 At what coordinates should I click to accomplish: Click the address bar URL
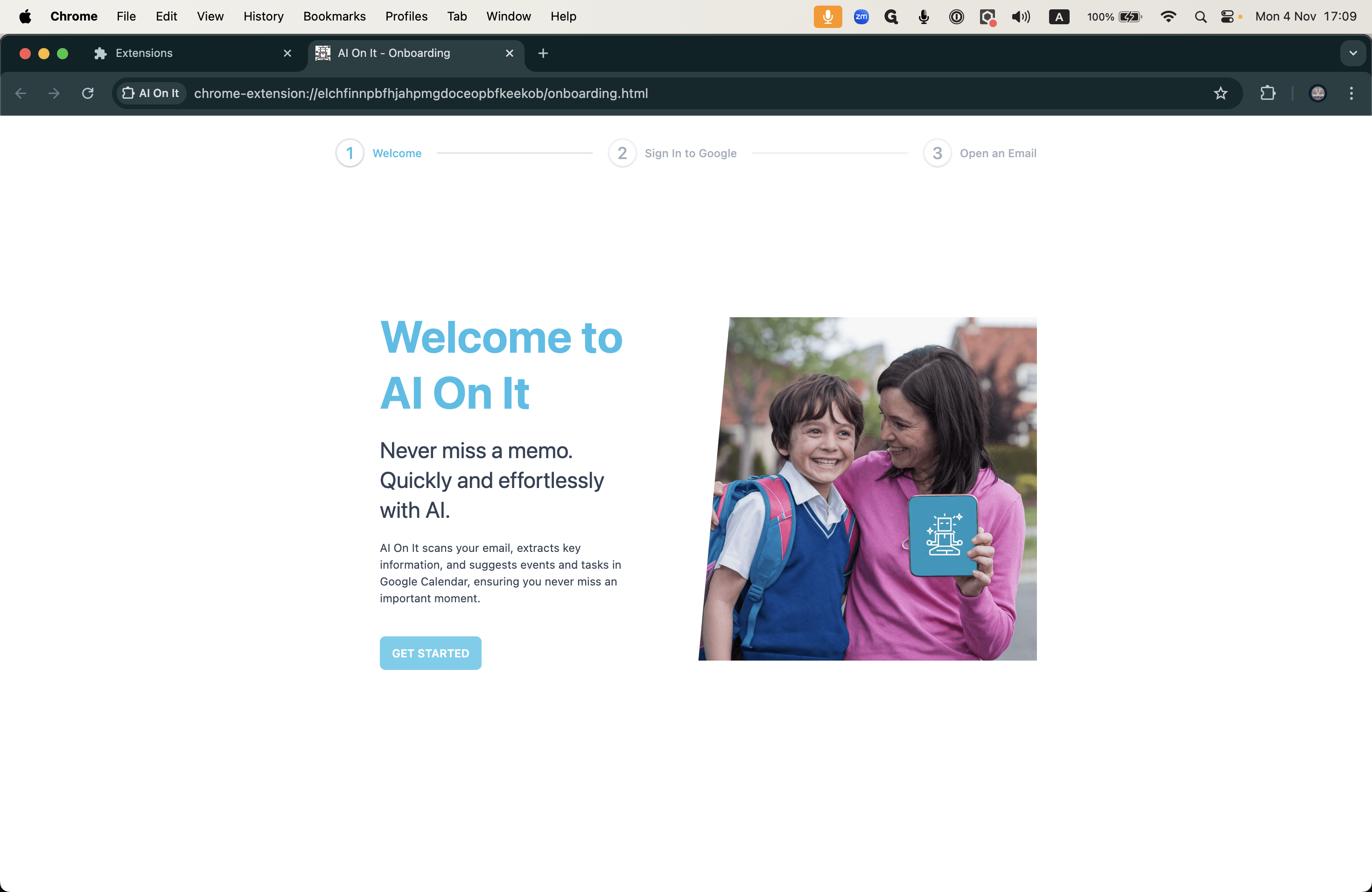421,93
